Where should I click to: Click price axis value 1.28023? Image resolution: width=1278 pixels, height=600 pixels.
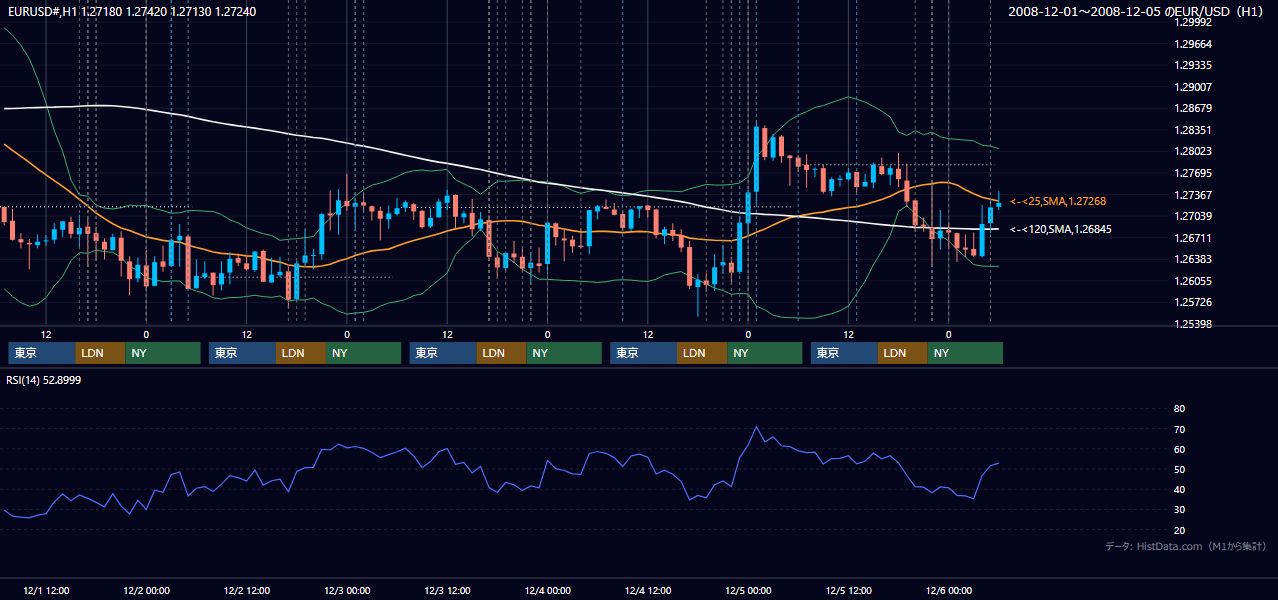point(1193,151)
